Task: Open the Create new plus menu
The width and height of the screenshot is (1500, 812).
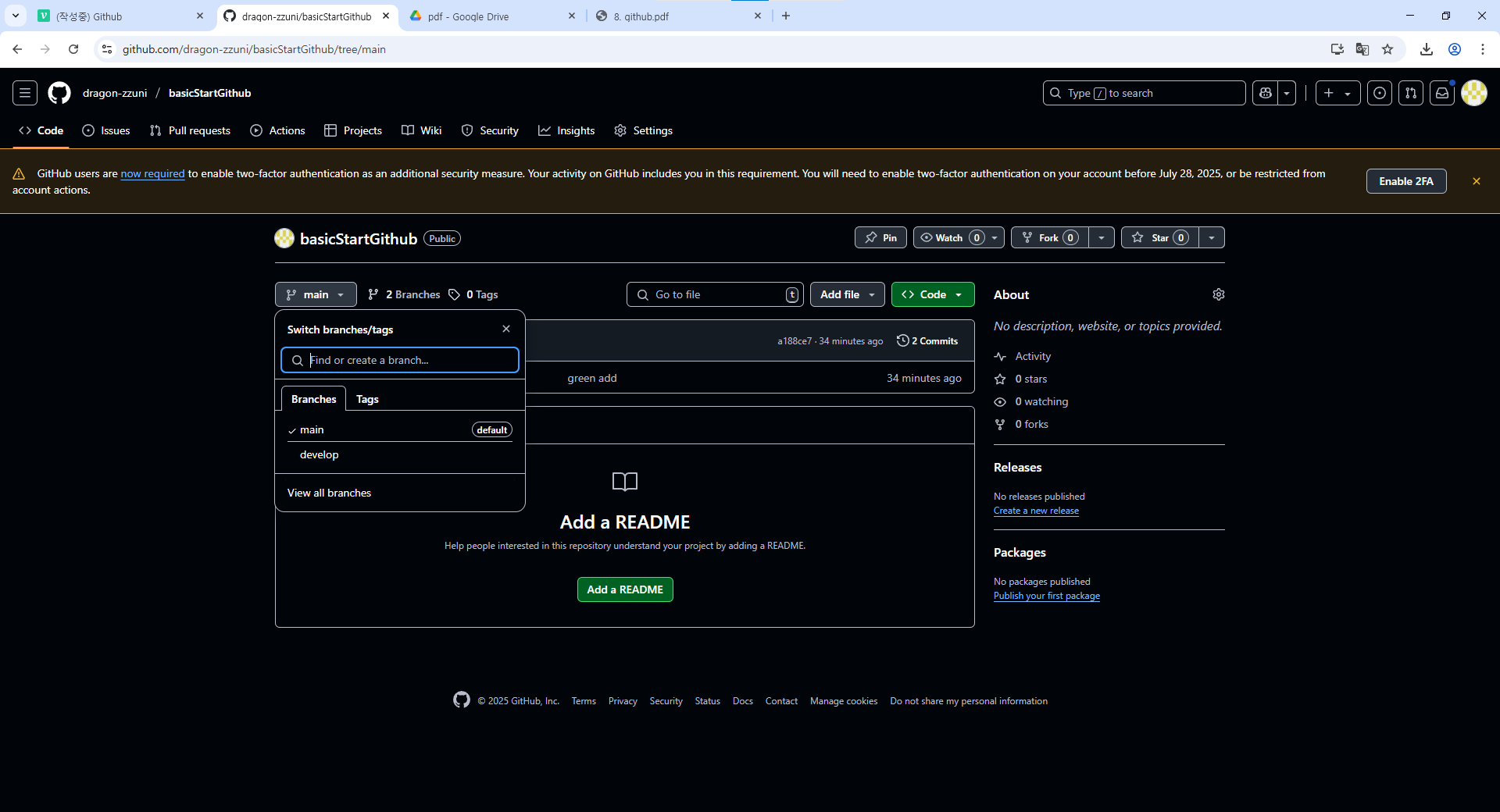Action: pos(1337,93)
